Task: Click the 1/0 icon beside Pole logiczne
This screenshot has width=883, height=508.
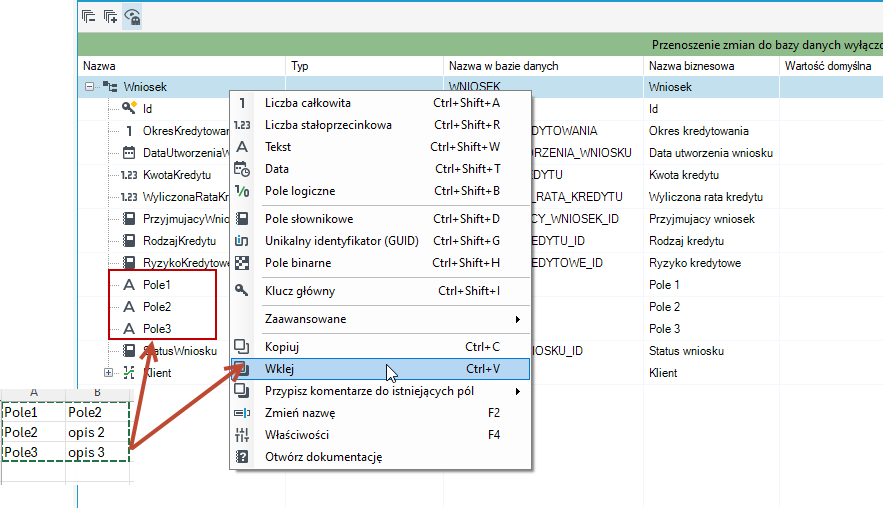Action: pyautogui.click(x=242, y=191)
